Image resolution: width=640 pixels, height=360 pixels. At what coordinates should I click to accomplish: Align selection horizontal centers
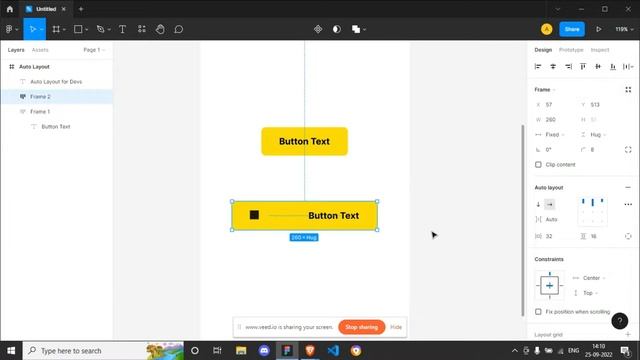point(553,67)
